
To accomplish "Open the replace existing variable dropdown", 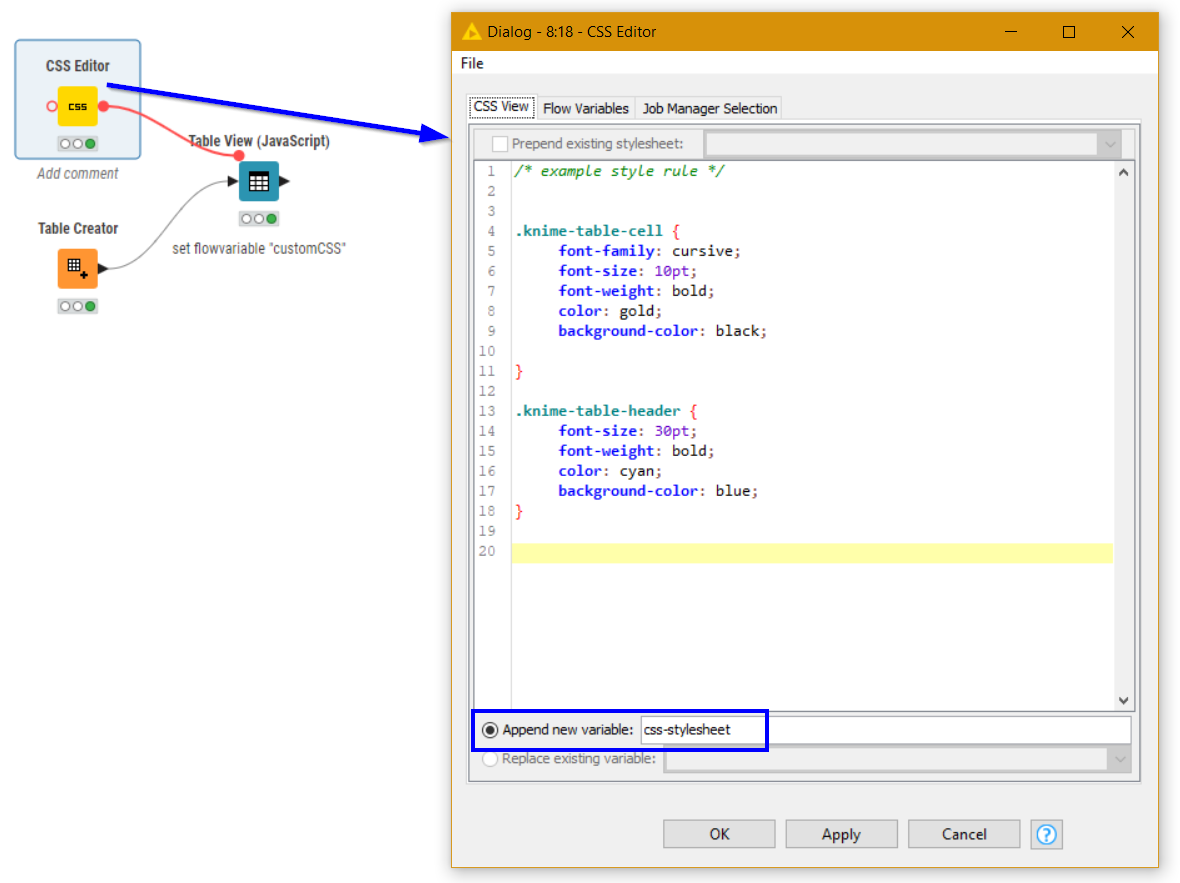I will pyautogui.click(x=1121, y=758).
